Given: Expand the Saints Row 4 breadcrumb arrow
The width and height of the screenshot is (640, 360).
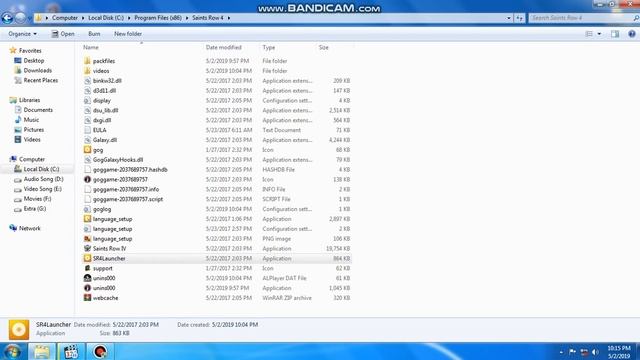Looking at the screenshot, I should click(229, 18).
